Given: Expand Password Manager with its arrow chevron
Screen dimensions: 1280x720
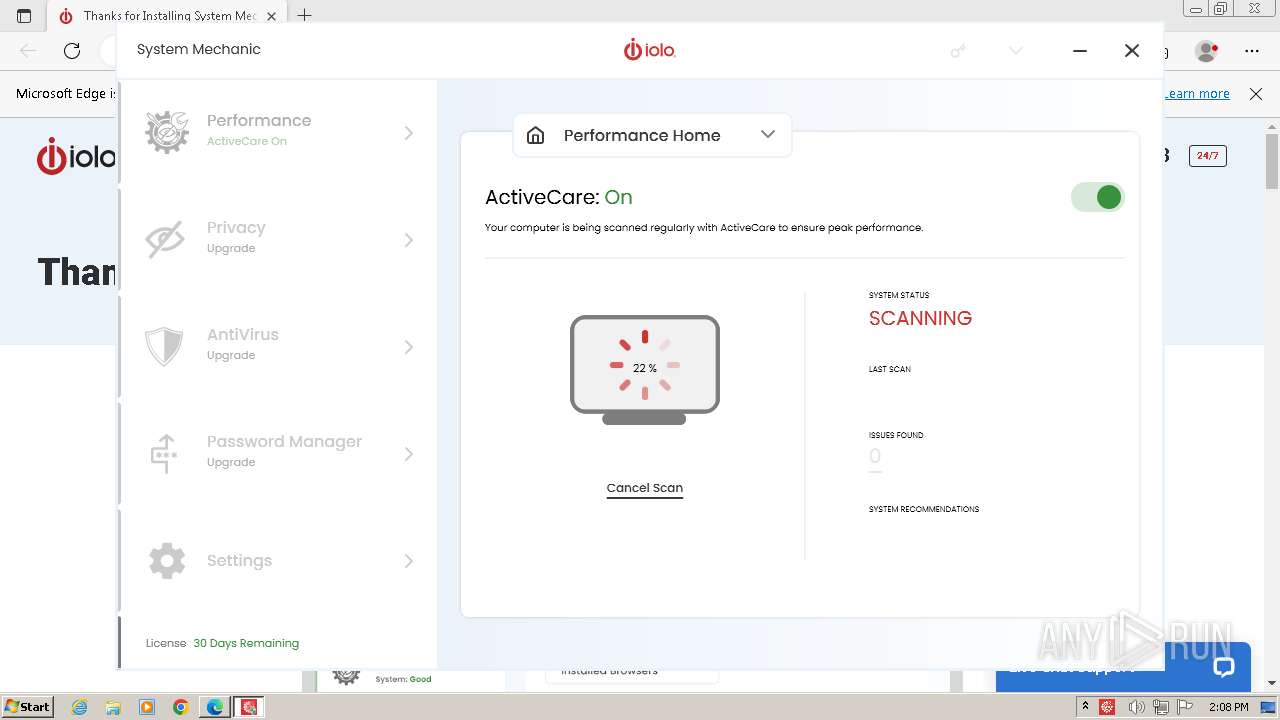Looking at the screenshot, I should tap(408, 453).
